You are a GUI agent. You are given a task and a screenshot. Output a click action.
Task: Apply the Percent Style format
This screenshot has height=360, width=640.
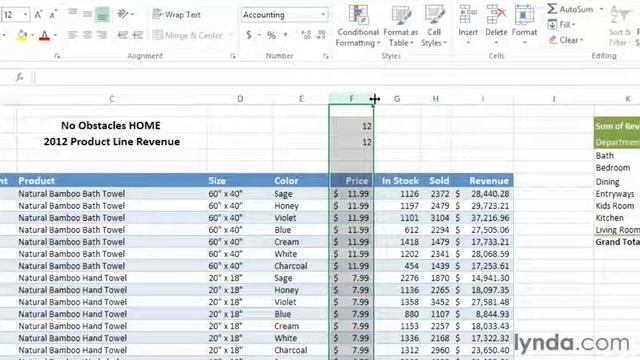271,36
